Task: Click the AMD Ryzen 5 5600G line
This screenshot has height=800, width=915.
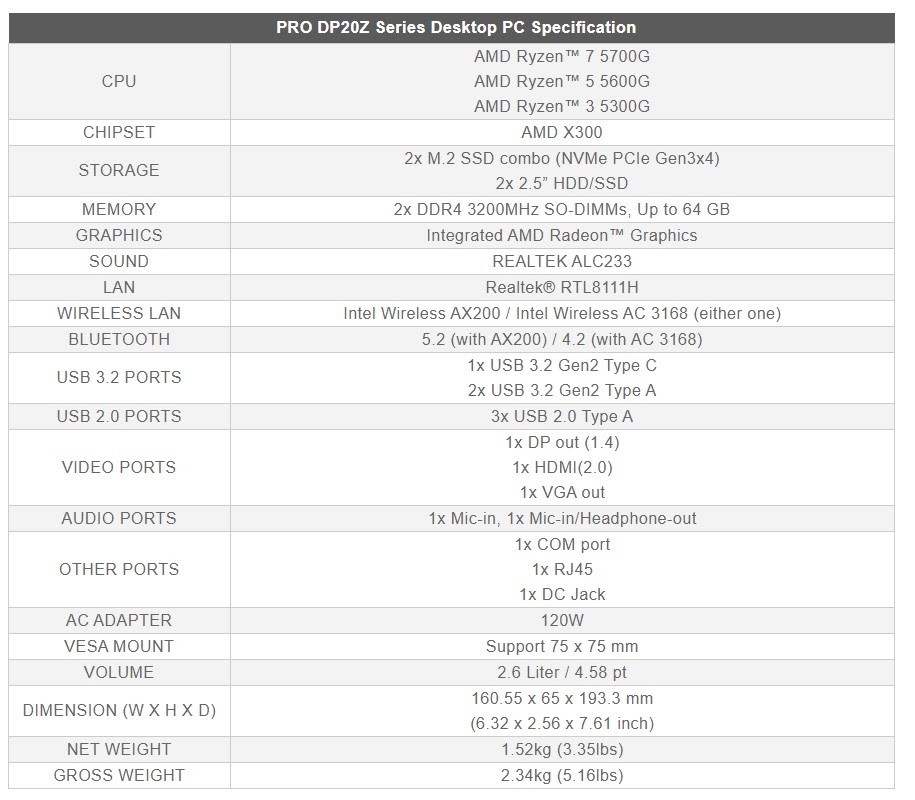Action: tap(561, 81)
